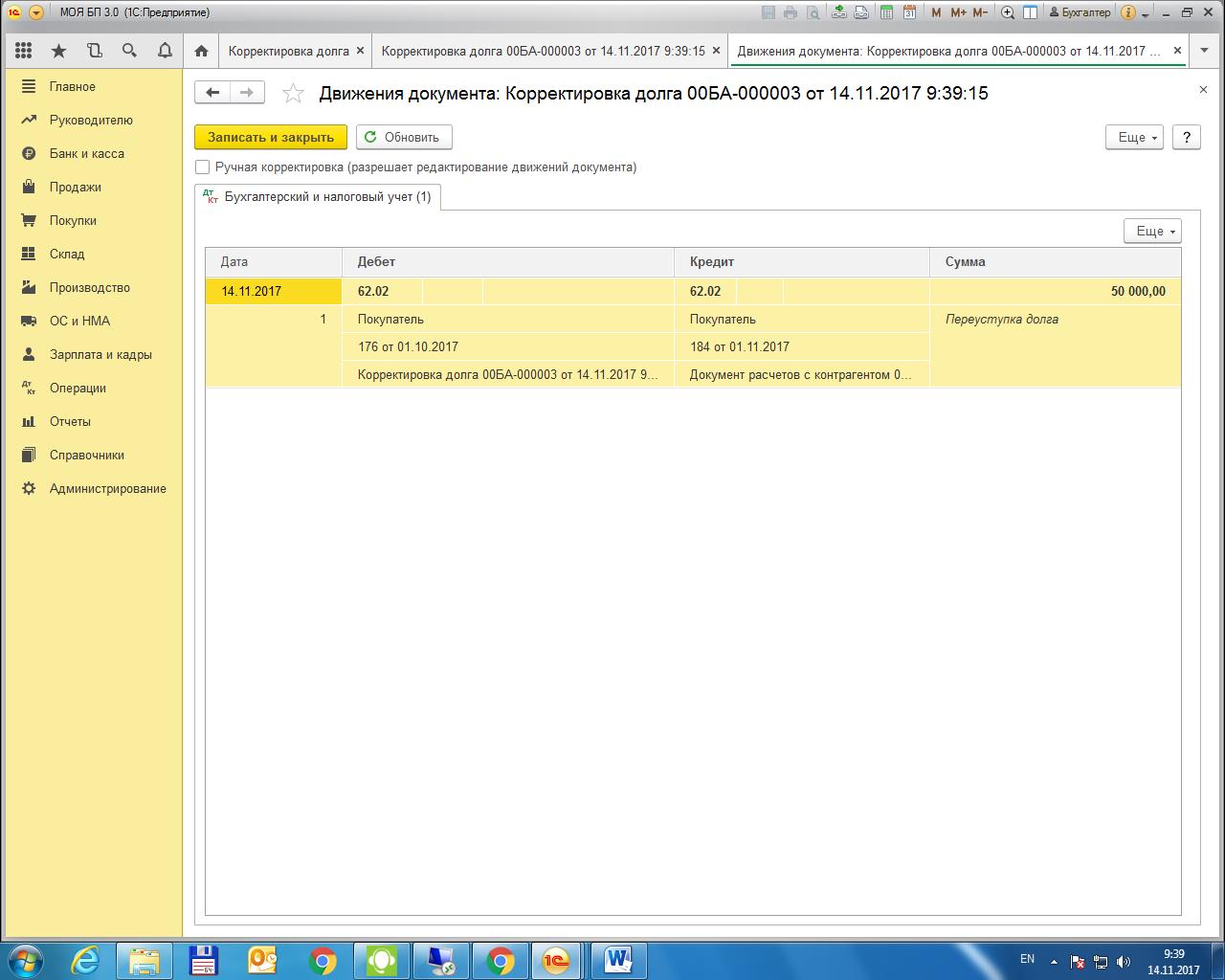Open the sections grid menu icon
Viewport: 1225px width, 980px height.
point(24,51)
